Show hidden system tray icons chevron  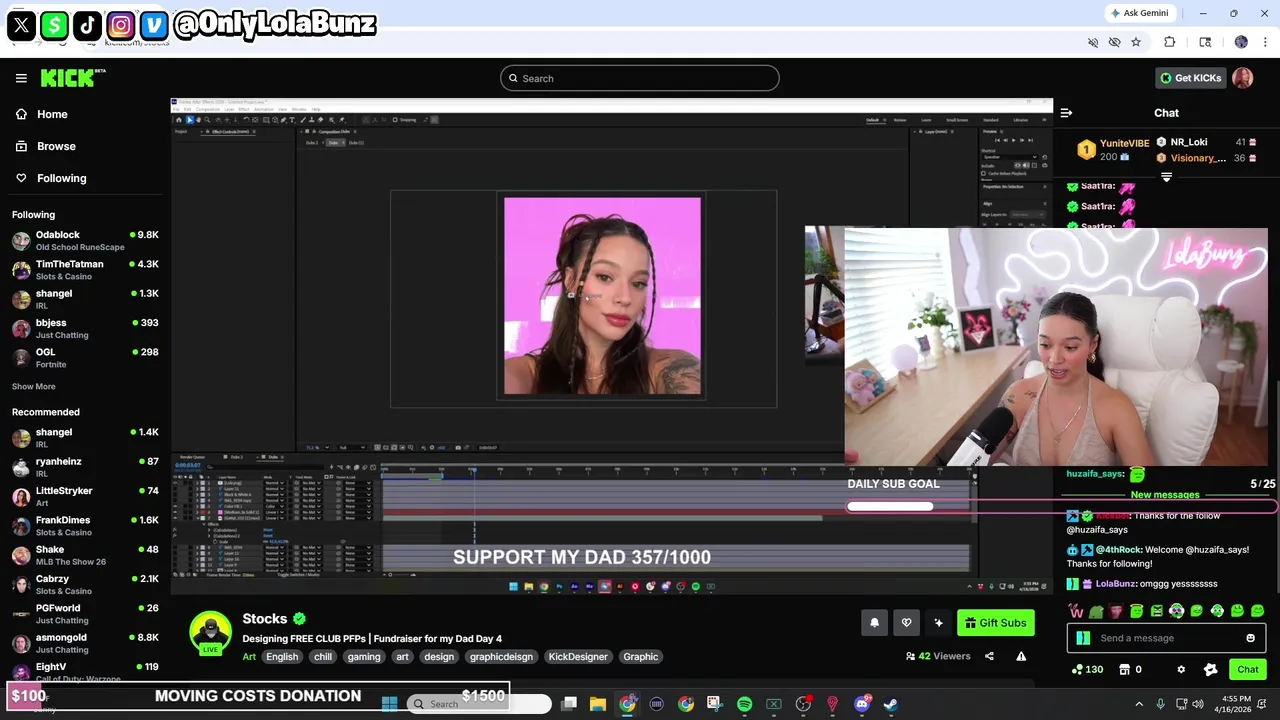(x=1139, y=704)
